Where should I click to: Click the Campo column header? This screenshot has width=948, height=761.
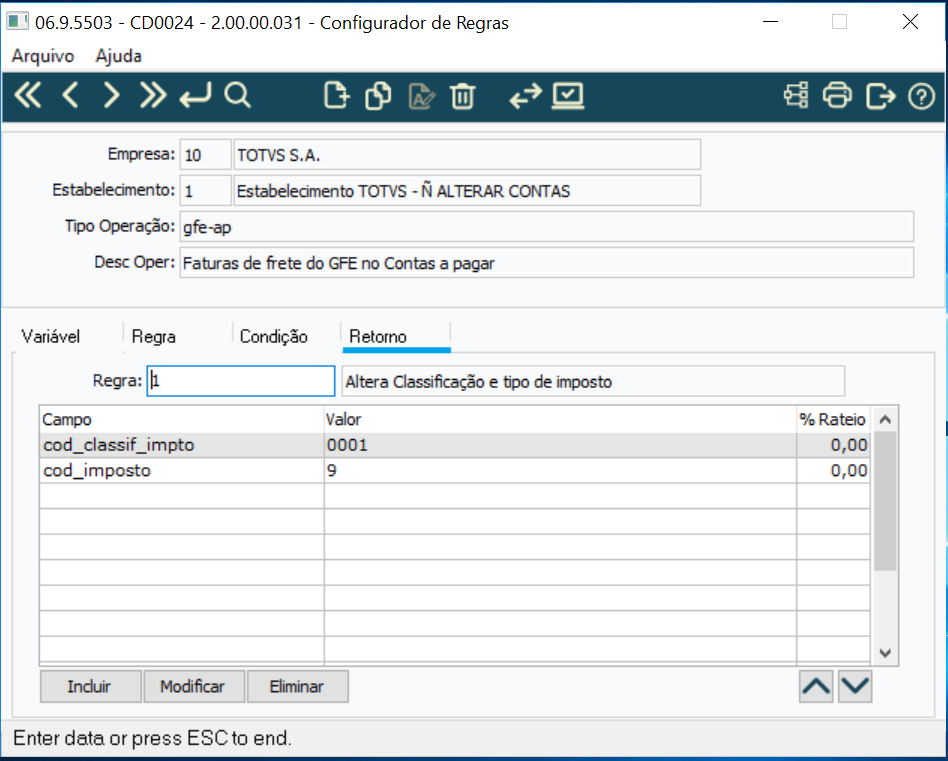click(181, 419)
